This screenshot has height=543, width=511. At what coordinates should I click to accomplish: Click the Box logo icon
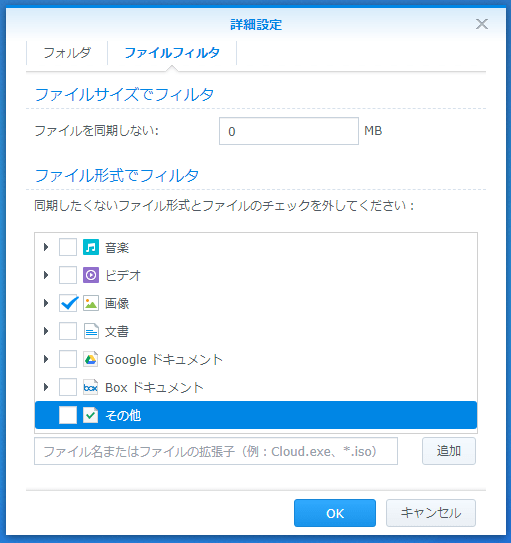(x=91, y=388)
